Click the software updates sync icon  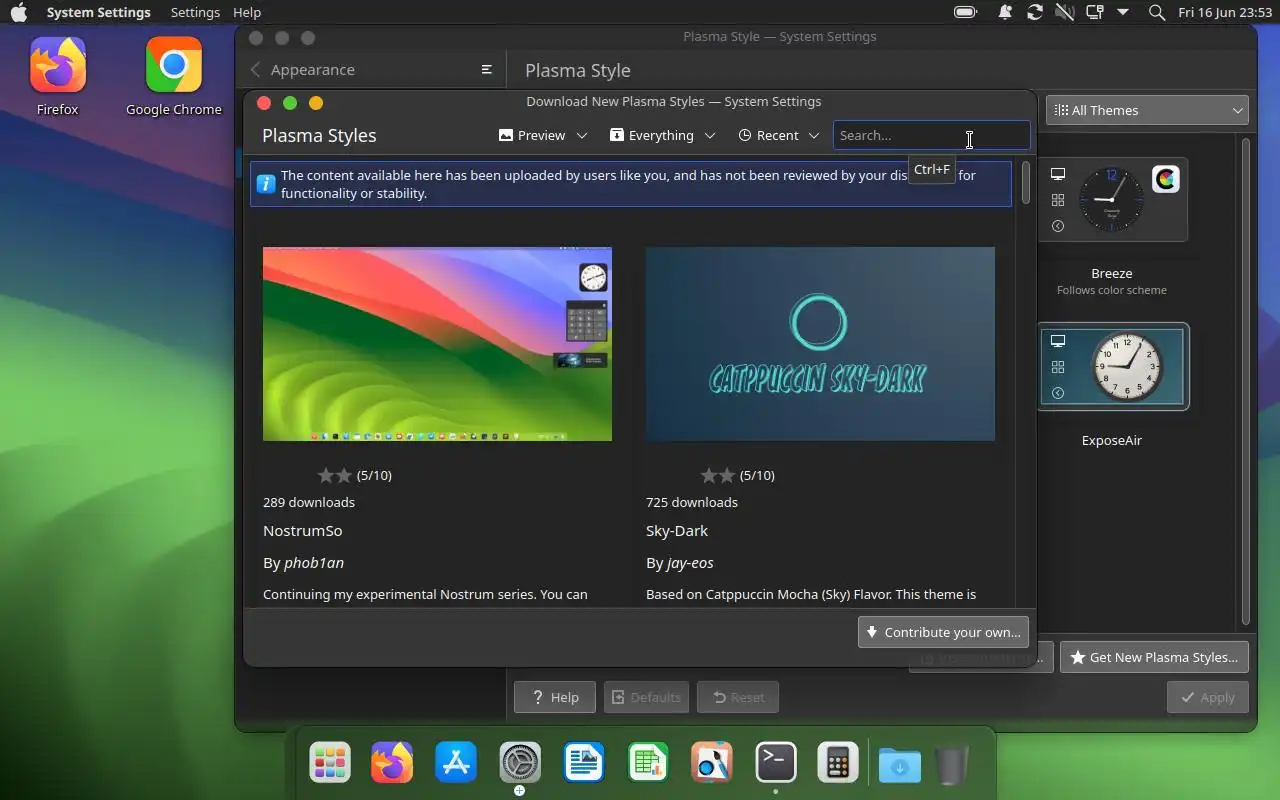[1035, 12]
